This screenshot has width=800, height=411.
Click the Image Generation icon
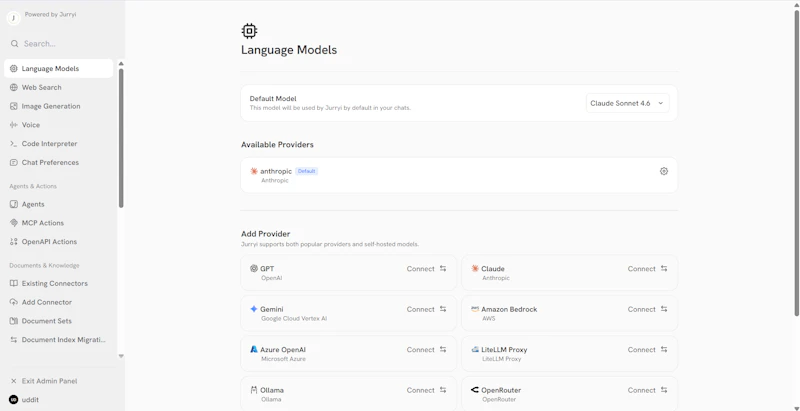pos(14,106)
